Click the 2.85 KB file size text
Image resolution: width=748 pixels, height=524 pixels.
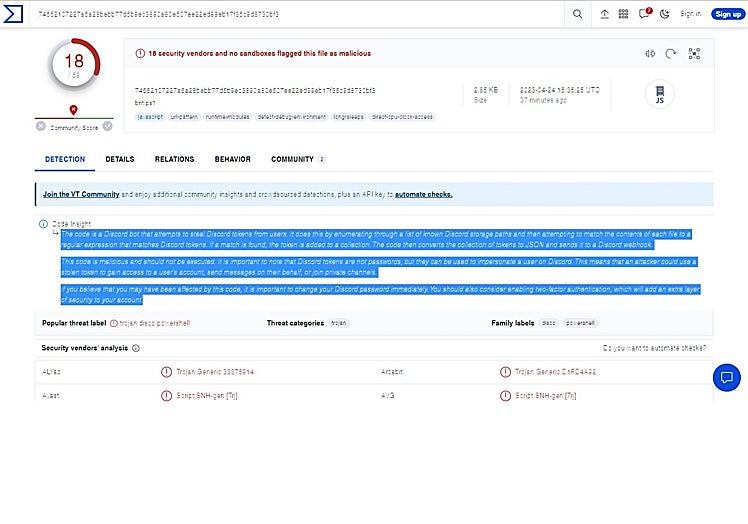(x=486, y=90)
